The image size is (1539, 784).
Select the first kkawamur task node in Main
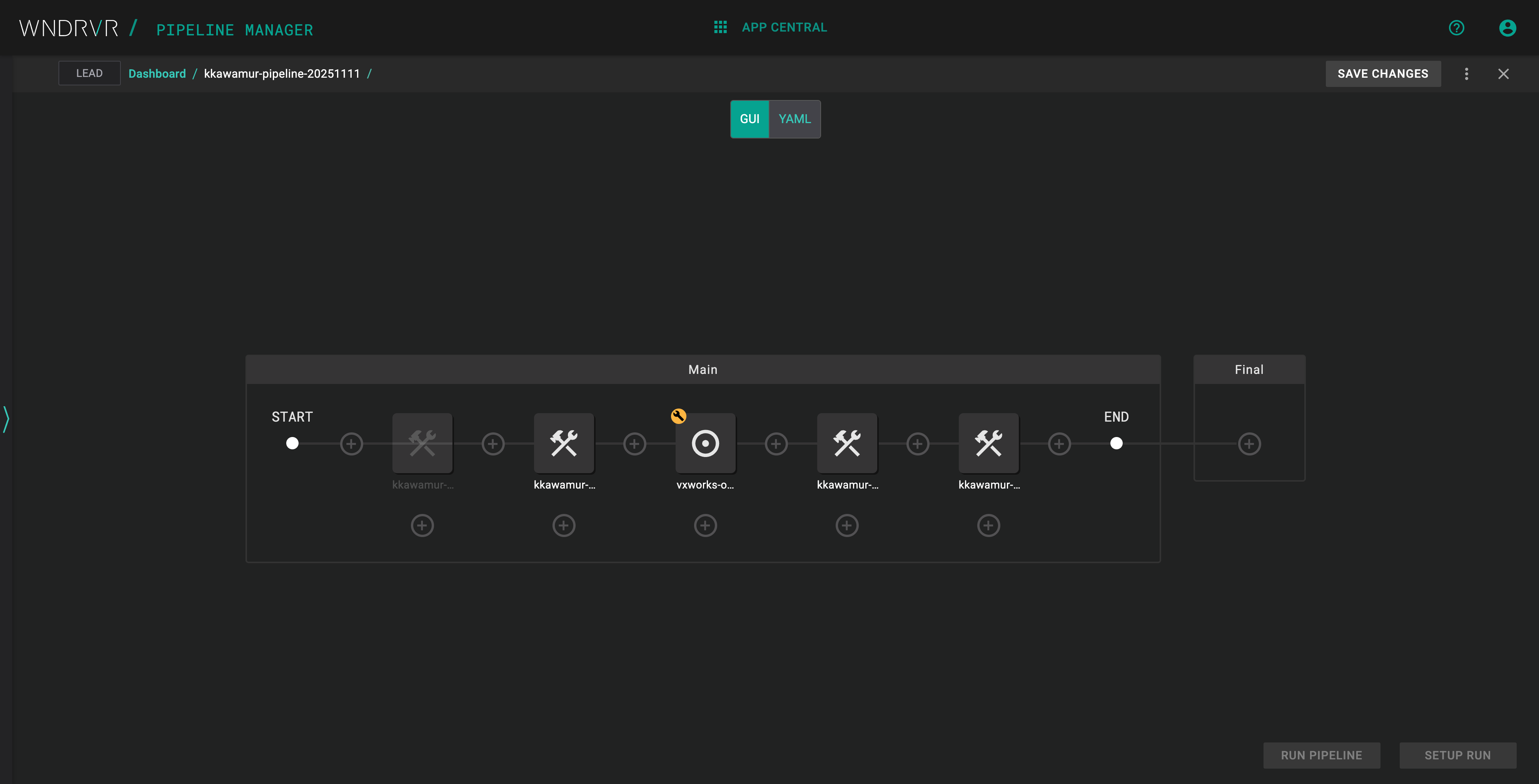coord(422,443)
